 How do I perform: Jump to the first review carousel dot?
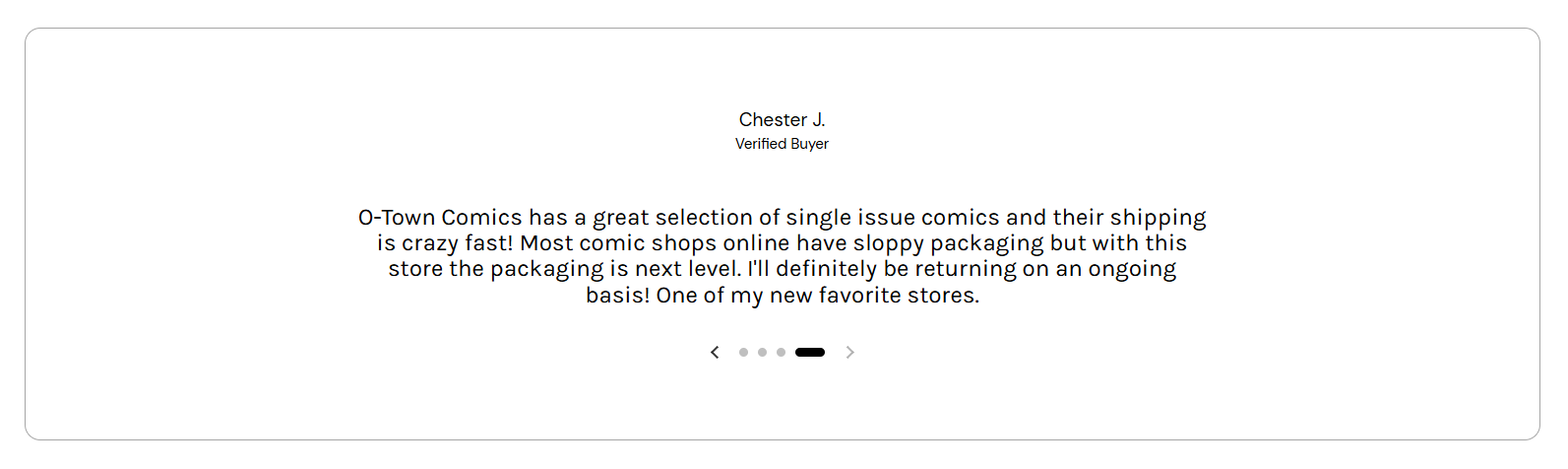point(743,352)
